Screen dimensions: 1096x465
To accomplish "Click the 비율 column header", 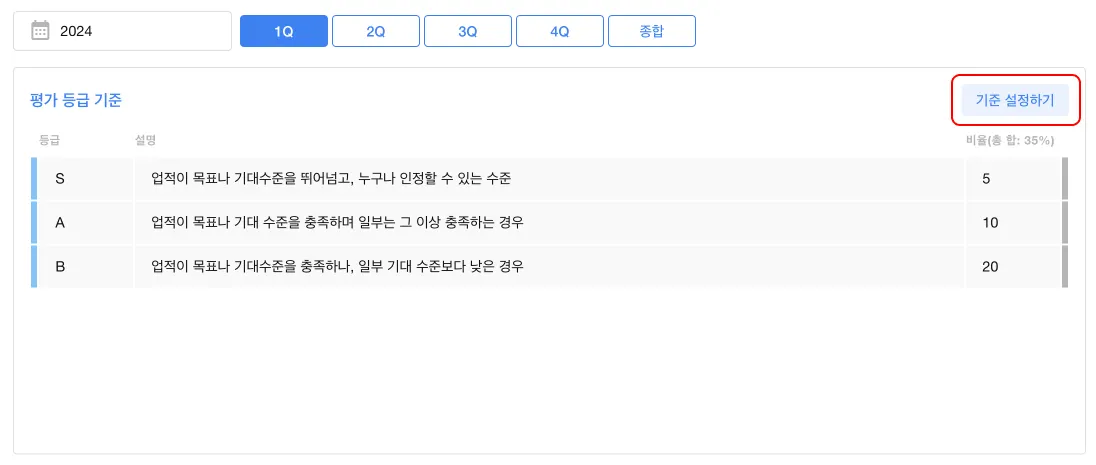I will tap(1009, 141).
